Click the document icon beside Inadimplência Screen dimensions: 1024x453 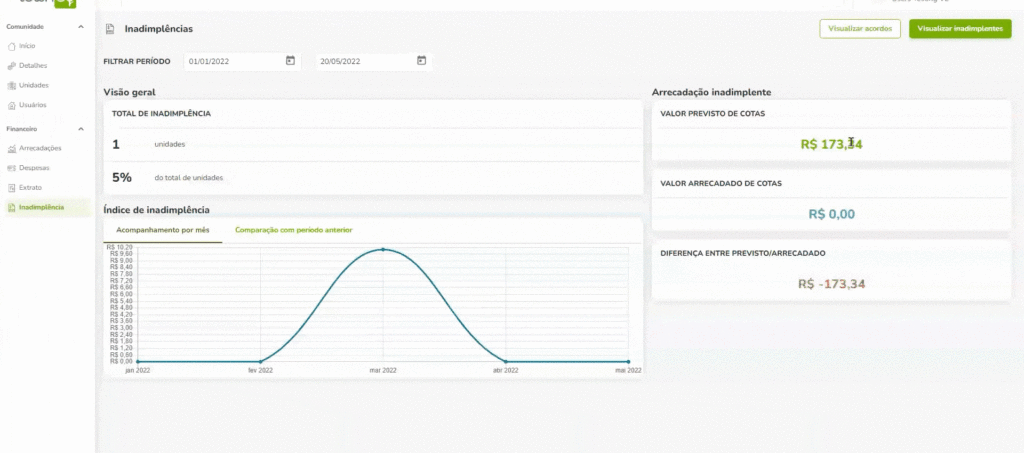click(11, 208)
